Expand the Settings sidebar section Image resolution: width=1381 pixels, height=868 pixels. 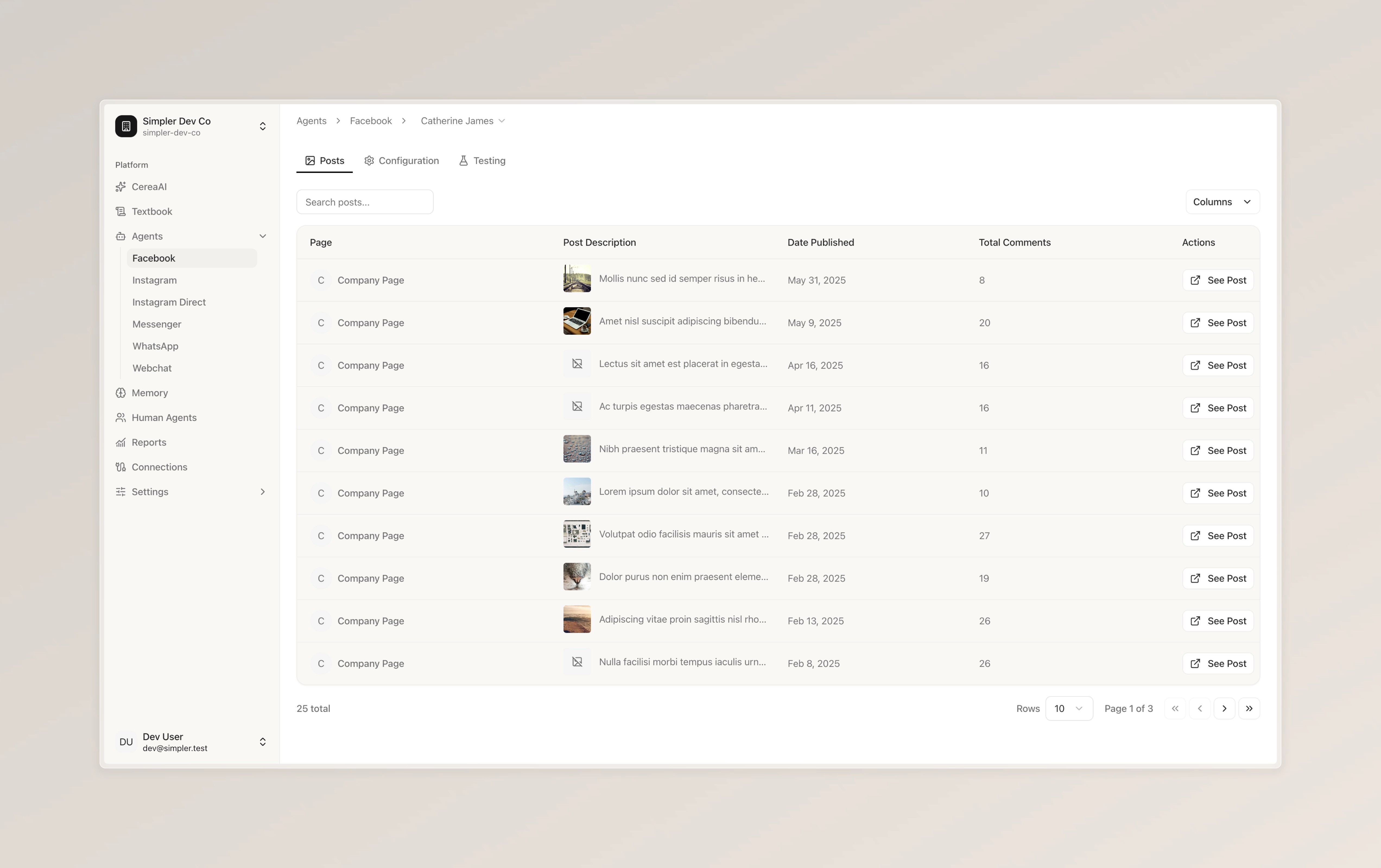pyautogui.click(x=263, y=492)
